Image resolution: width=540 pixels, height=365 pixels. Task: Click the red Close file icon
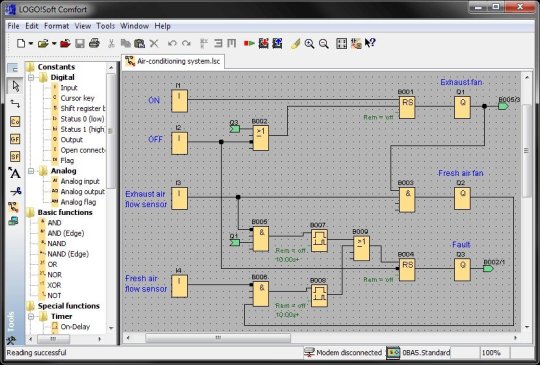(65, 43)
